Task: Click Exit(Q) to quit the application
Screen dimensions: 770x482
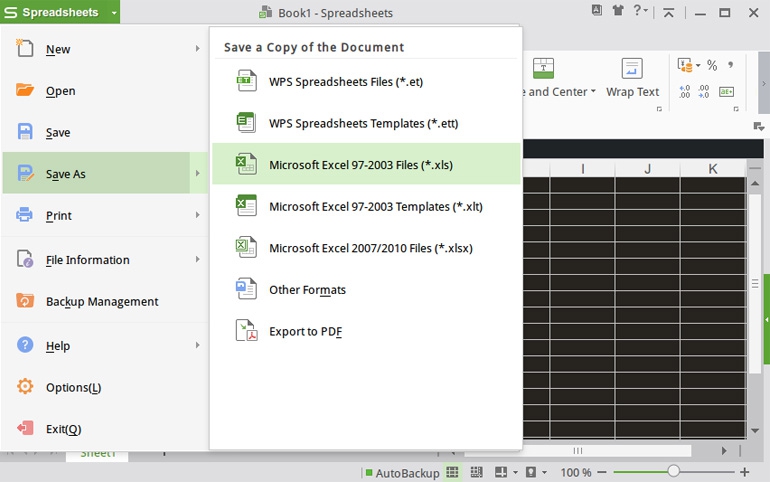Action: (63, 429)
